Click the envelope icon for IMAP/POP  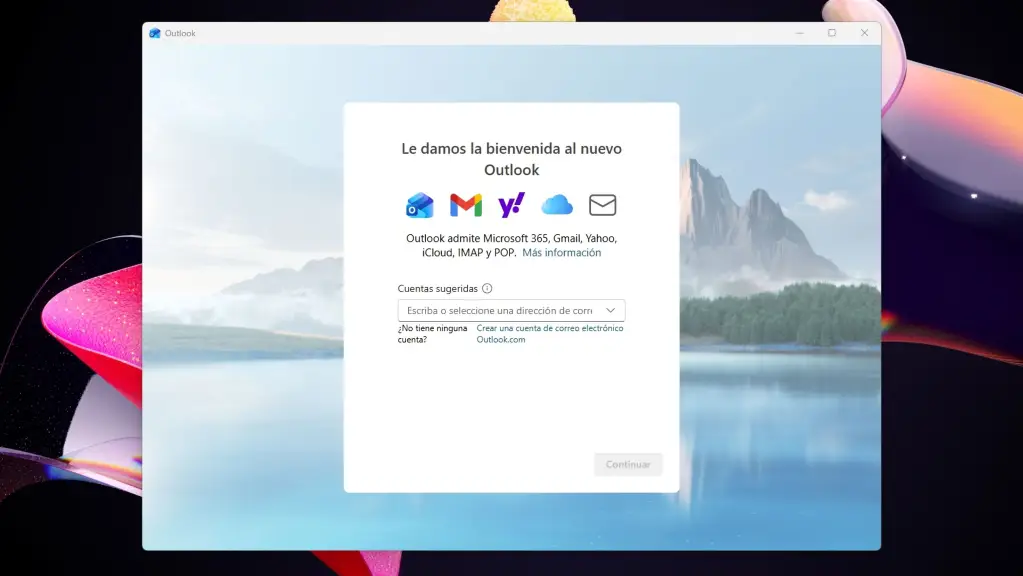602,205
